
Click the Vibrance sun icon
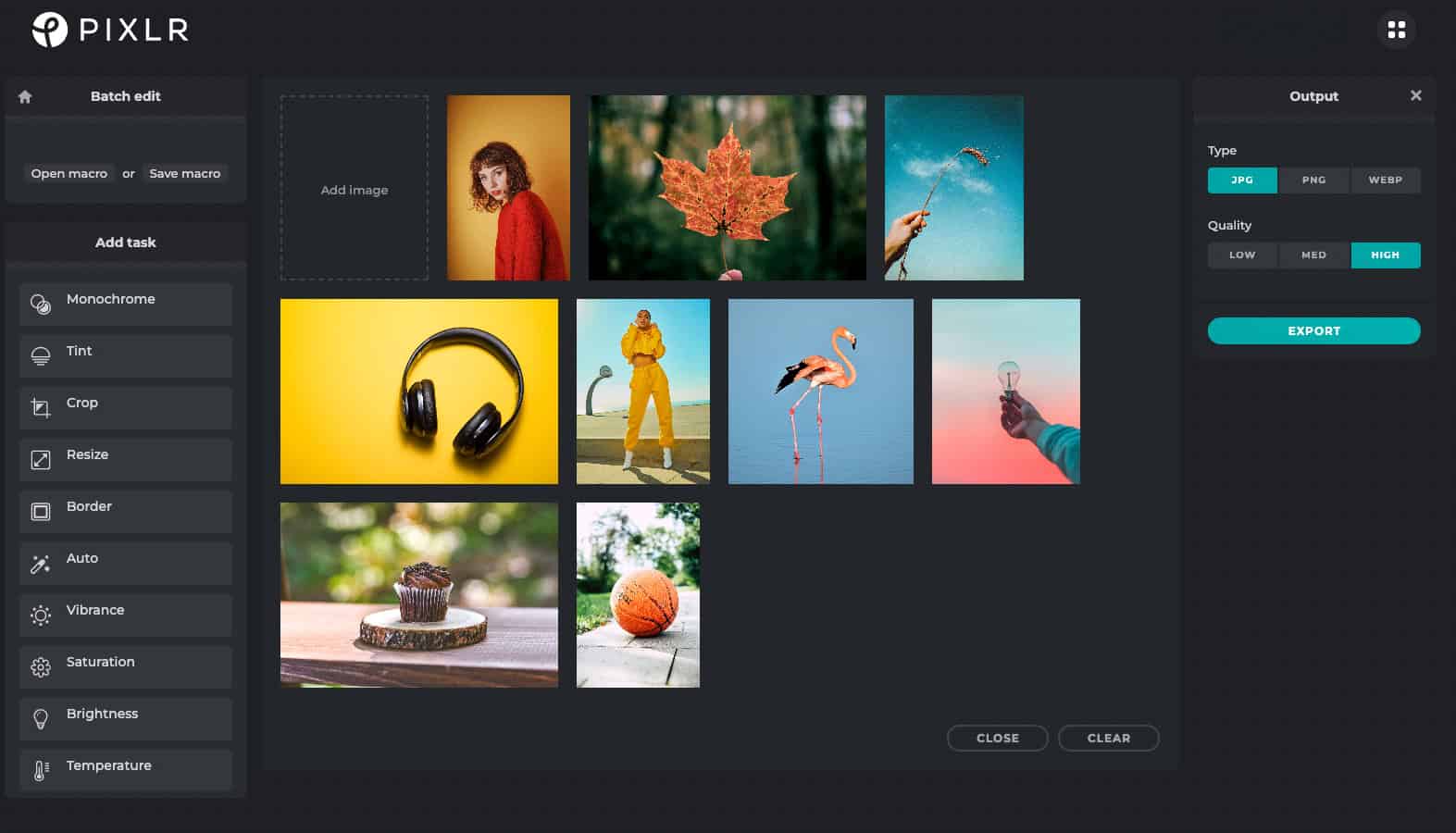pos(41,615)
